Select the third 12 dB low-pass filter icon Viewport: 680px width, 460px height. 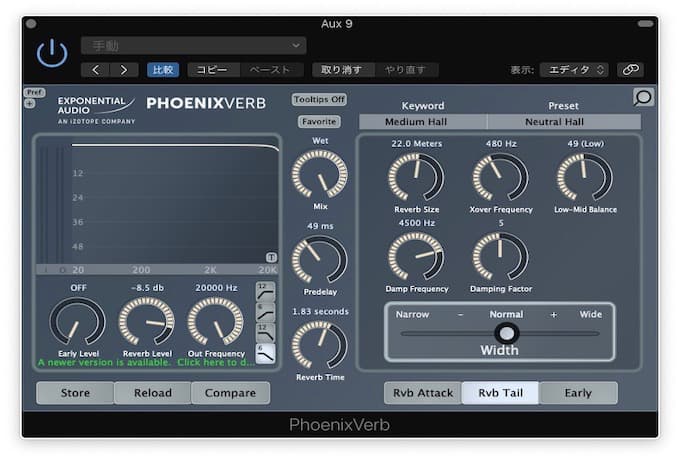tap(265, 333)
